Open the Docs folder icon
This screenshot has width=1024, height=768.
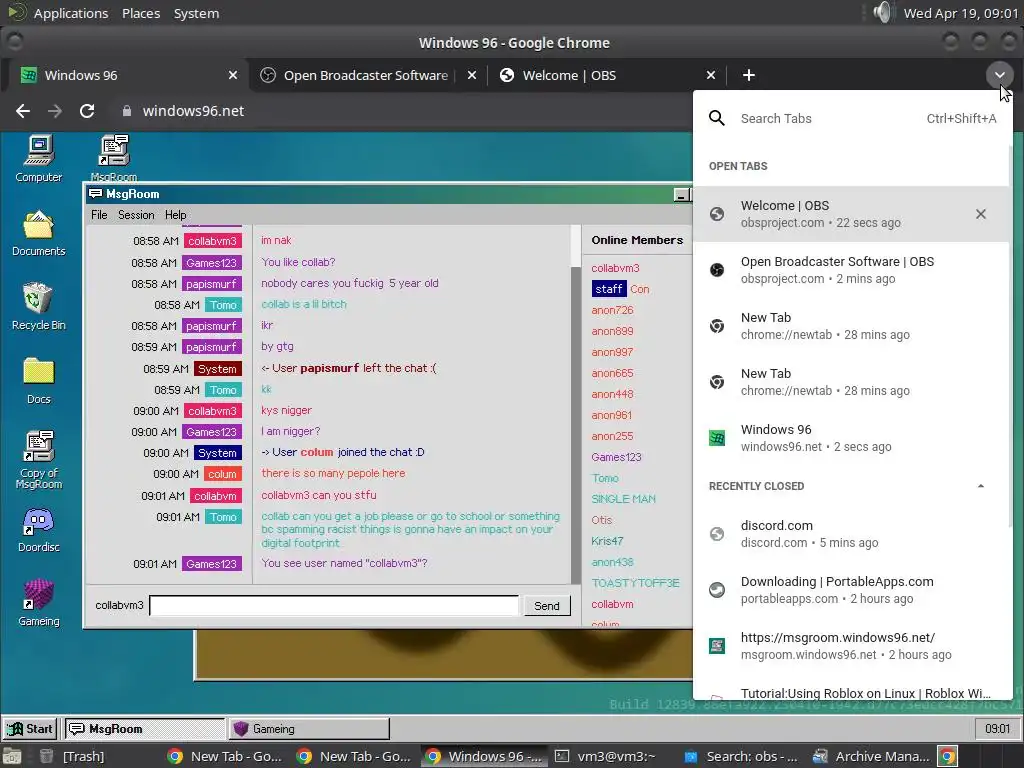tap(39, 381)
